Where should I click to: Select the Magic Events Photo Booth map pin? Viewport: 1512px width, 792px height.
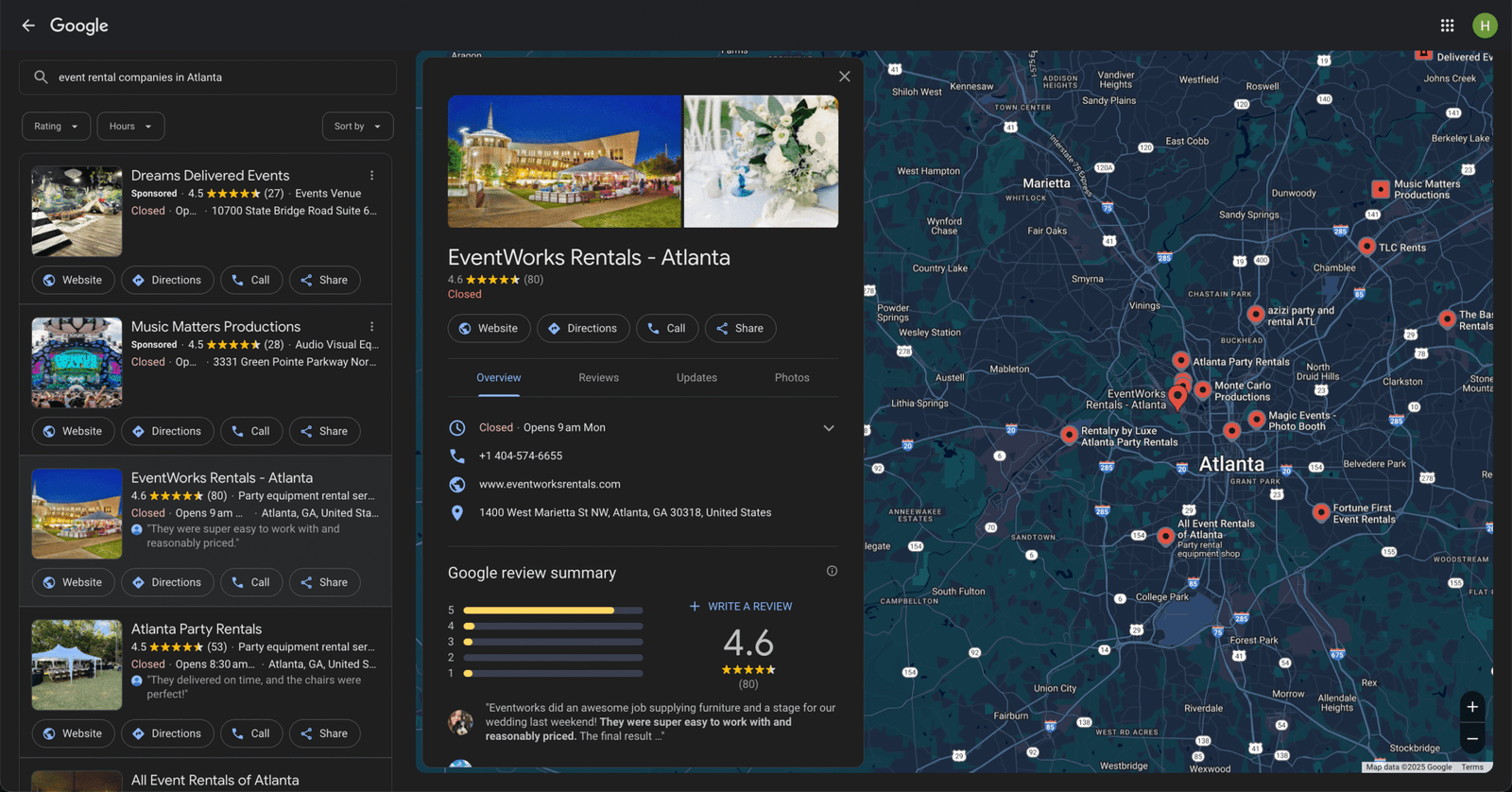(1257, 419)
